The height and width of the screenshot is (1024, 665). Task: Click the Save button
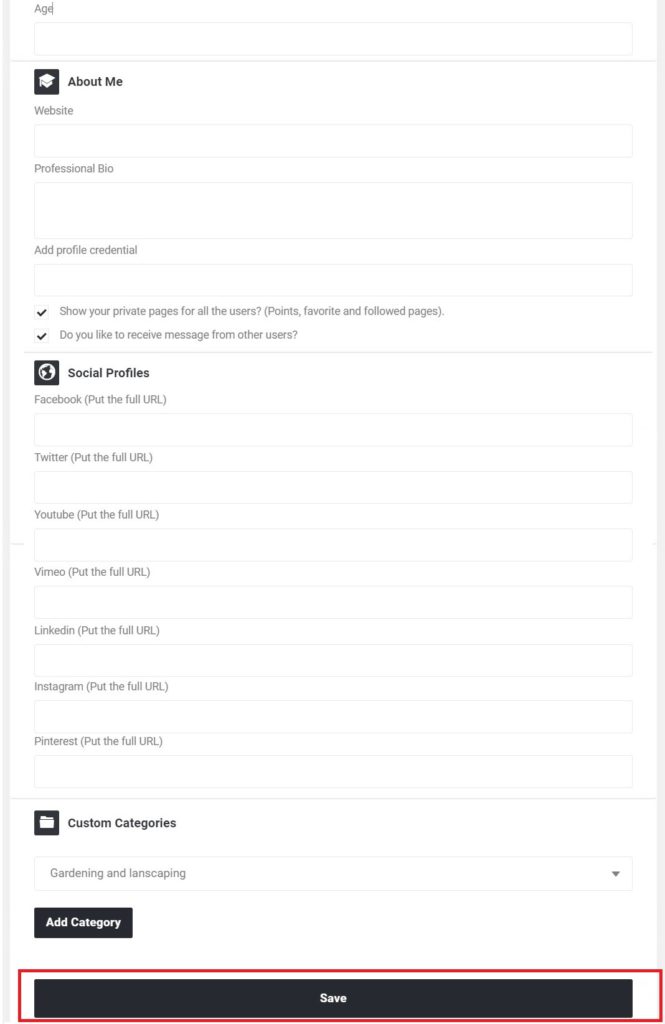pyautogui.click(x=333, y=998)
